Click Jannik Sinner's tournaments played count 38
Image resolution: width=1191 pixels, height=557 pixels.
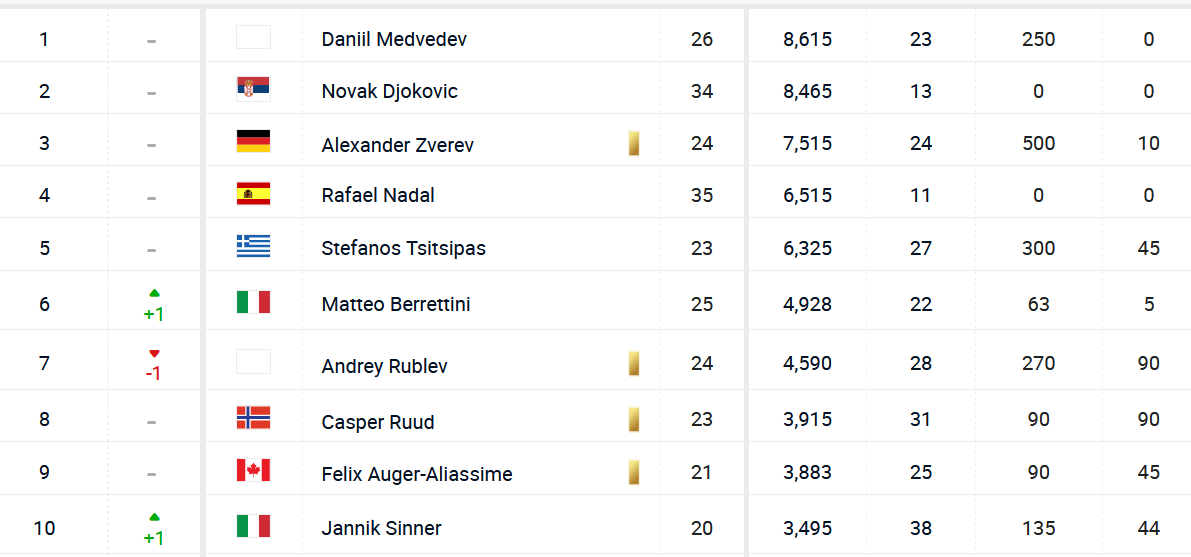pos(921,528)
